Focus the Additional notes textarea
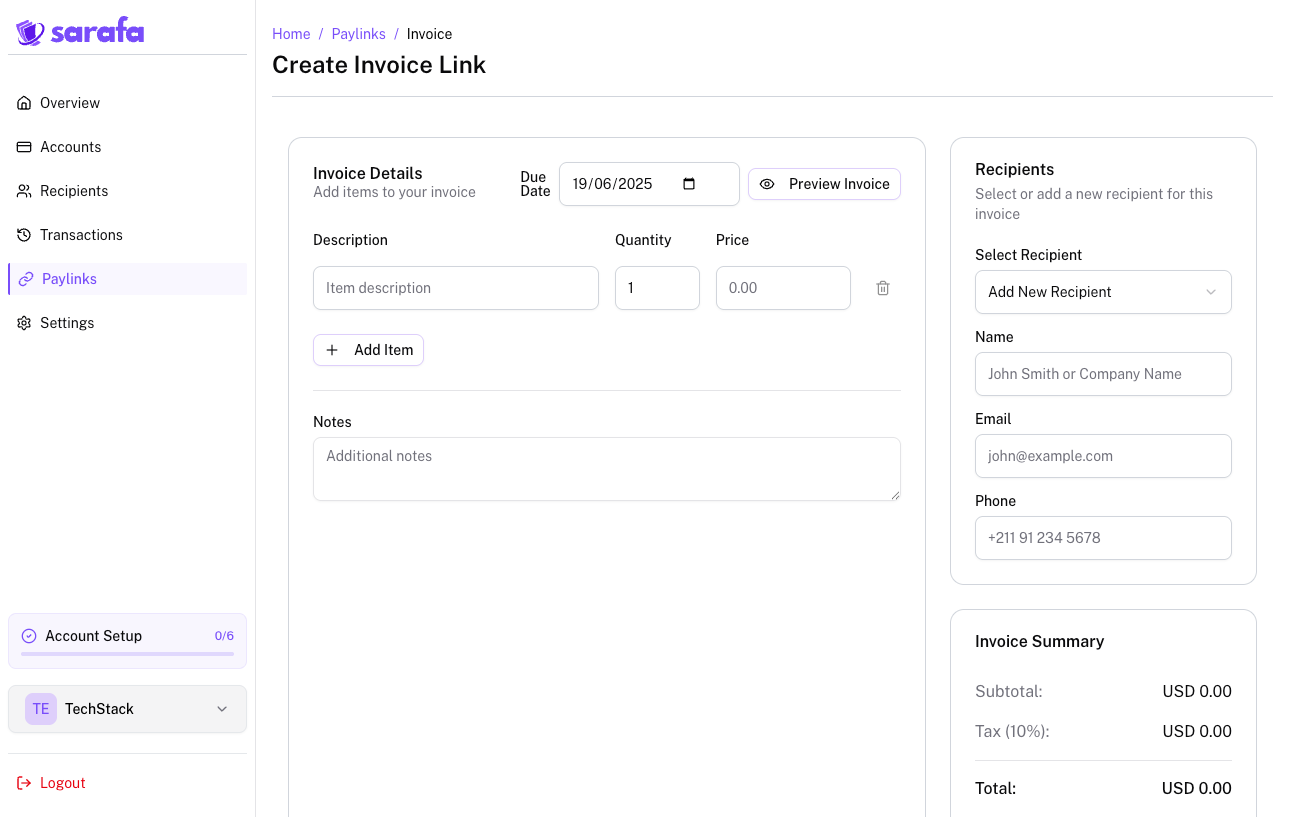 tap(607, 469)
